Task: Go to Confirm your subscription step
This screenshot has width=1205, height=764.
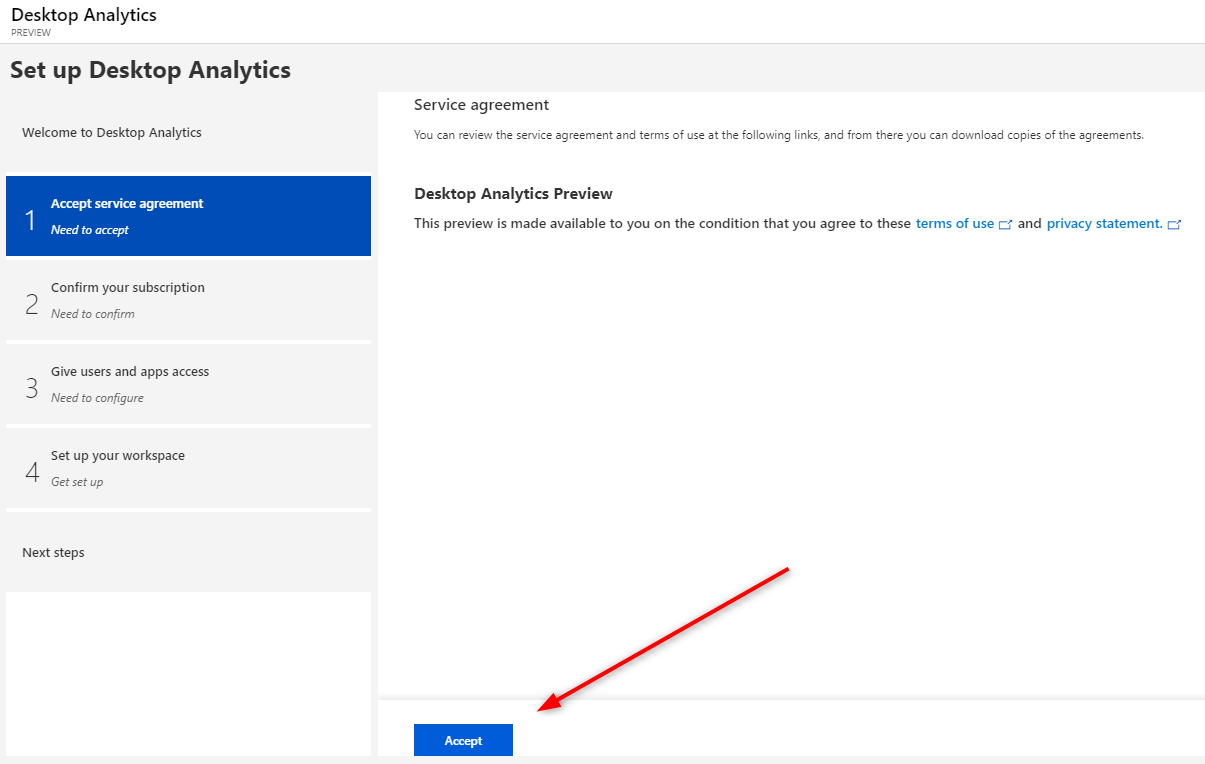Action: click(x=188, y=300)
